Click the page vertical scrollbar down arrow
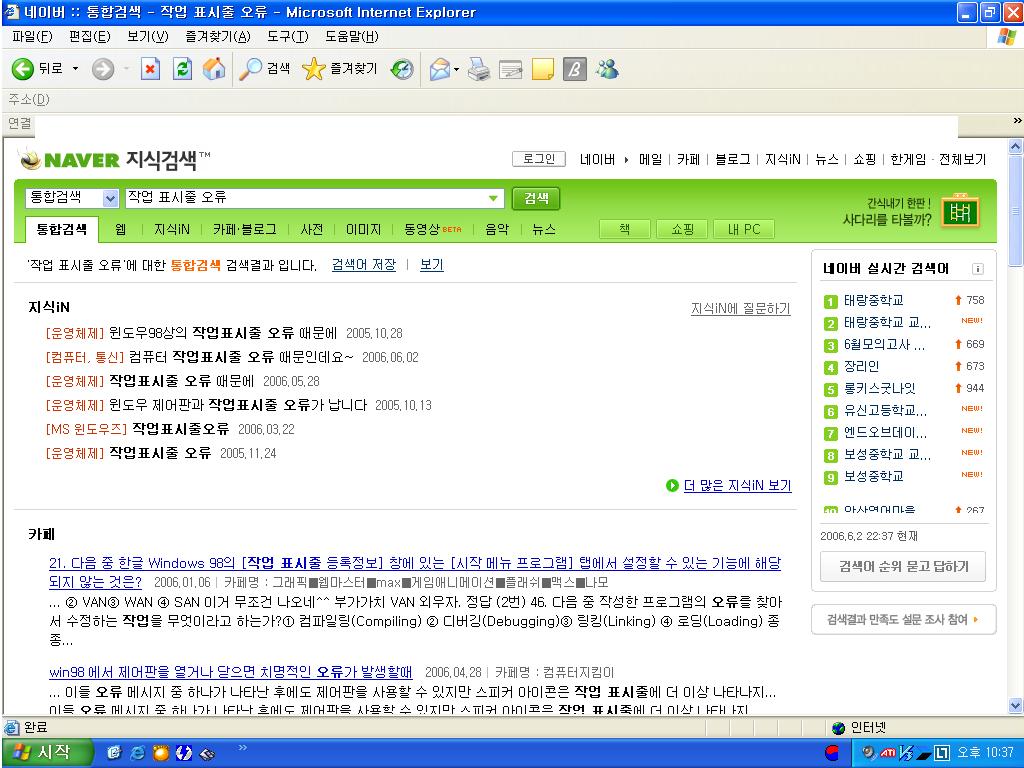 click(x=1015, y=706)
